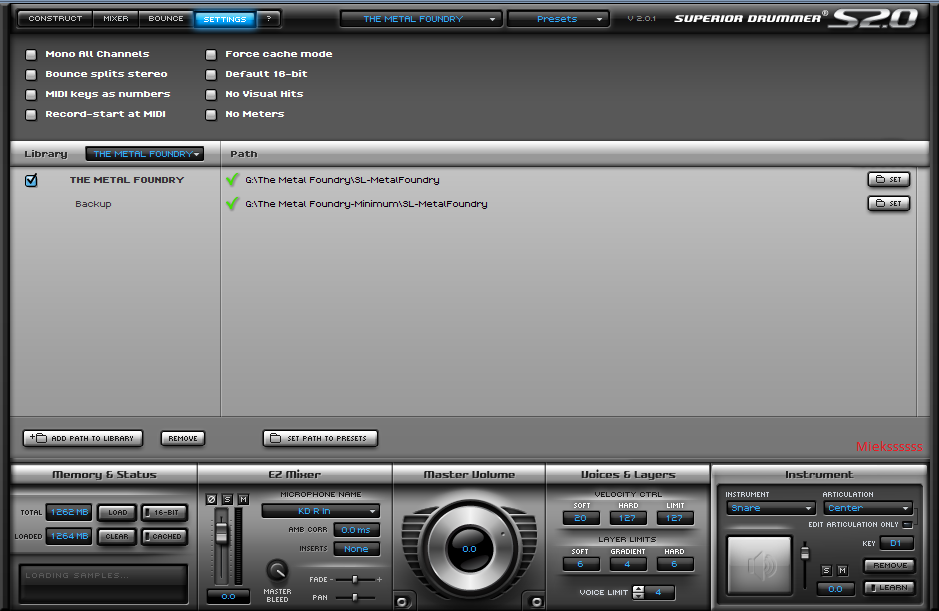This screenshot has height=611, width=939.
Task: Solo the instrument in the Instrument panel
Action: click(x=826, y=570)
